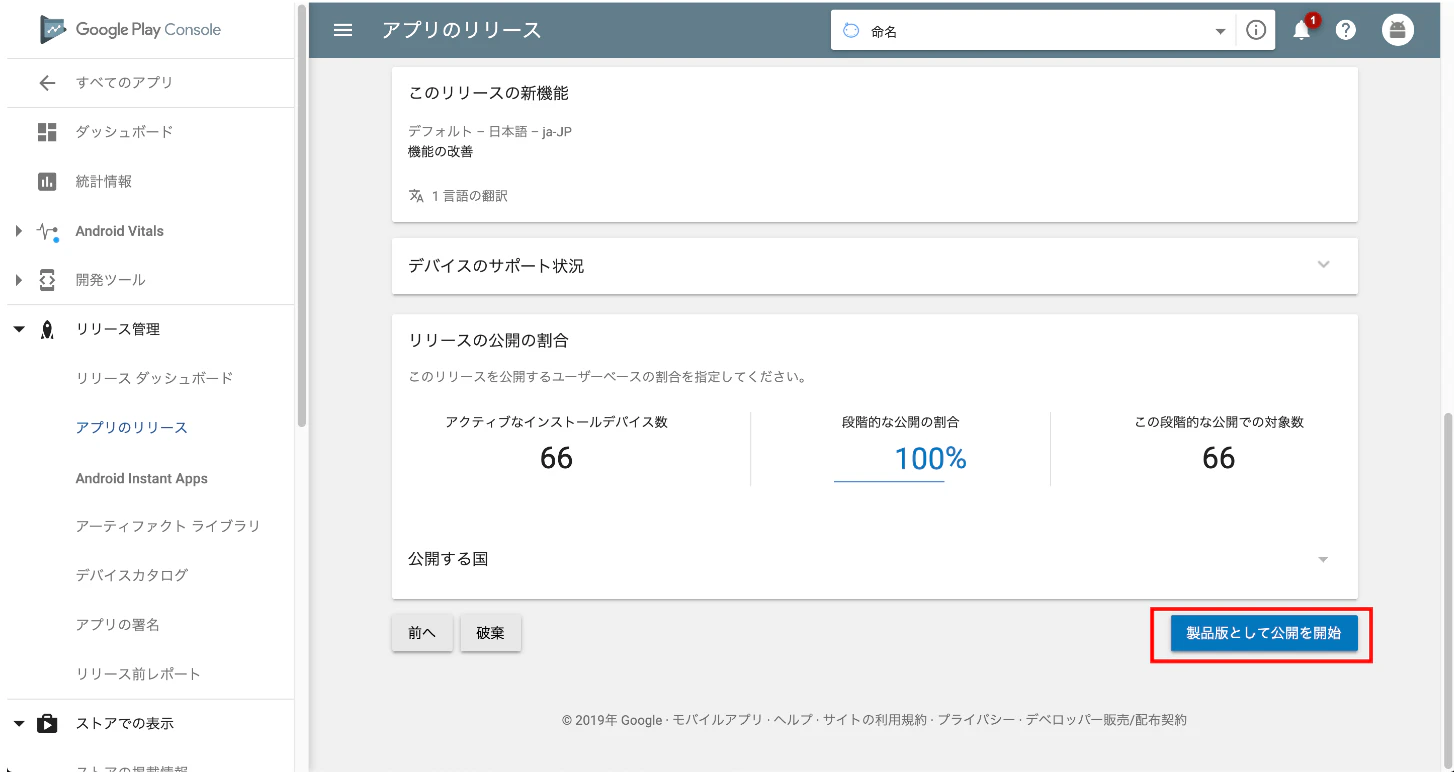The height and width of the screenshot is (778, 1454).
Task: Open Android Instant Apps in the sidebar
Action: click(142, 478)
